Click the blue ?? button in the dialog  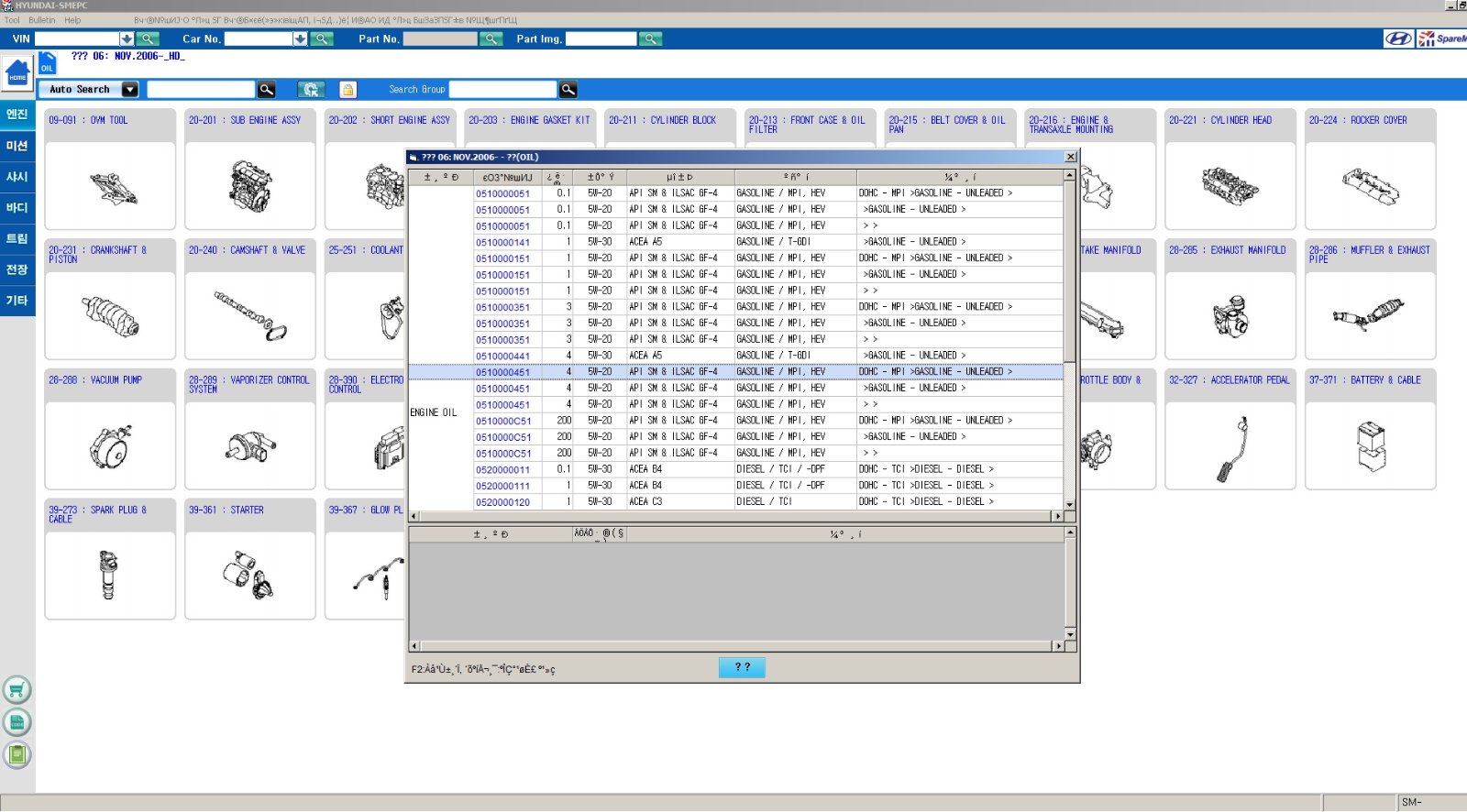[x=742, y=667]
